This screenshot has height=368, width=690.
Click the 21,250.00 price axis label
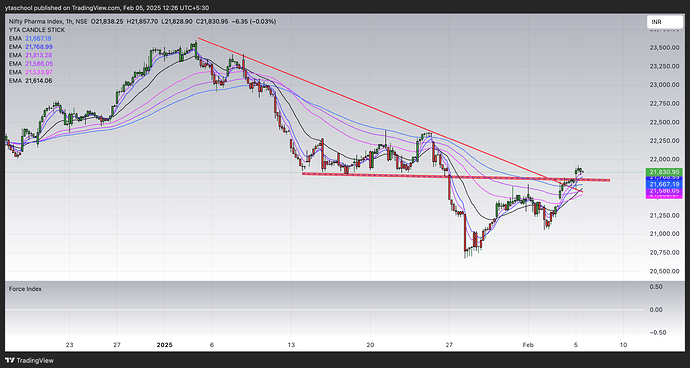pyautogui.click(x=664, y=215)
